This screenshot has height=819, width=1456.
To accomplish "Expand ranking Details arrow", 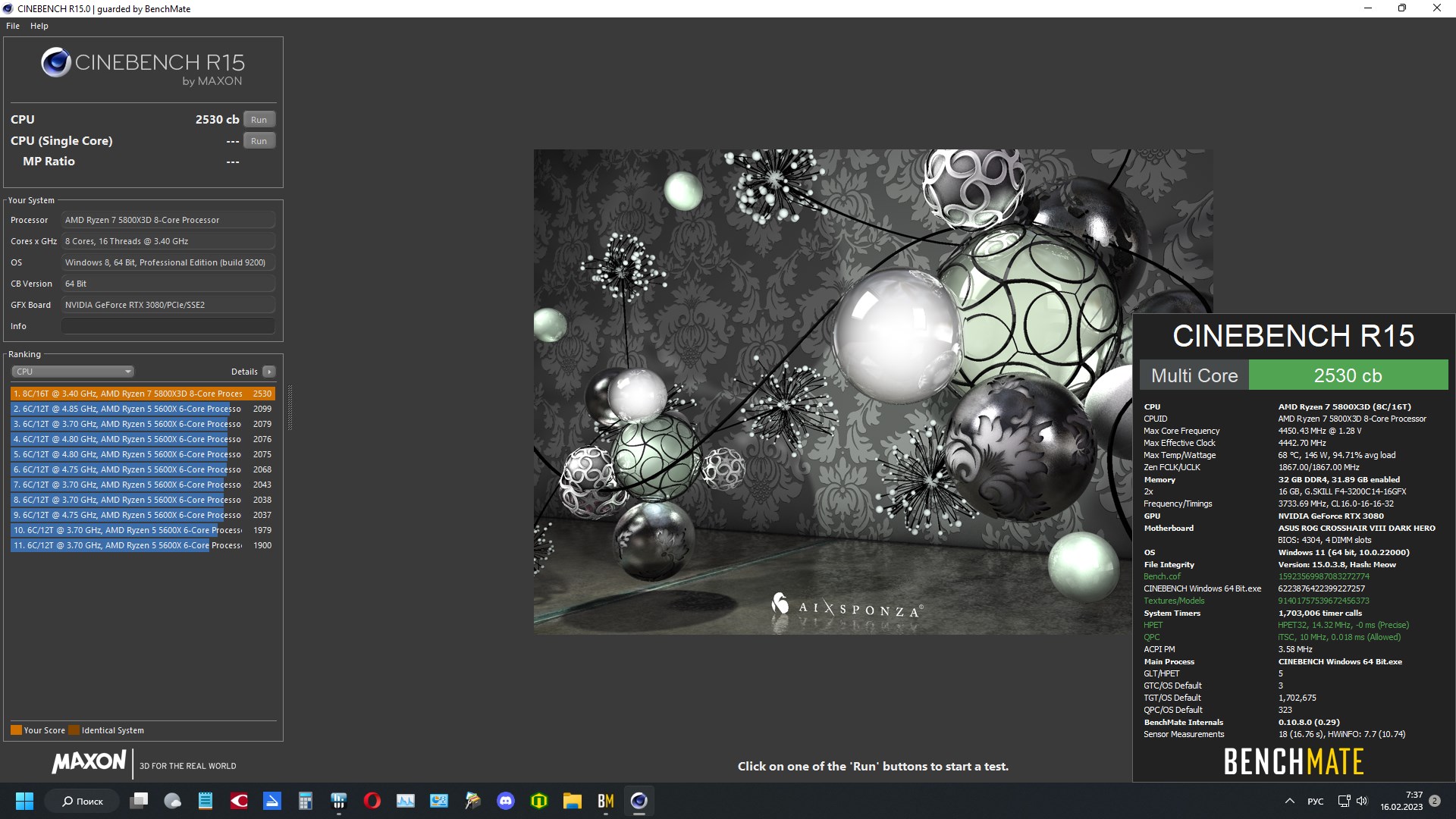I will point(268,372).
